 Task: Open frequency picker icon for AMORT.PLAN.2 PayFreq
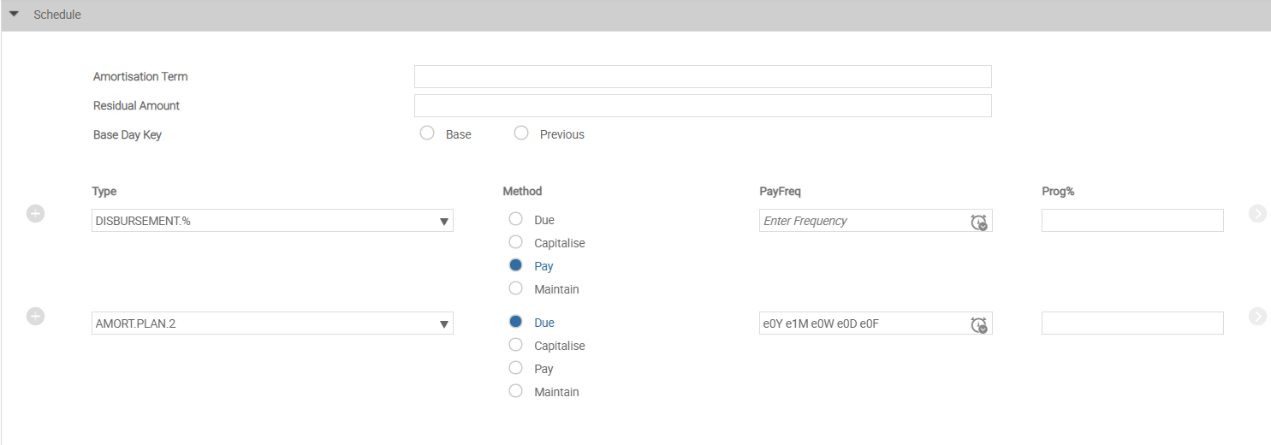979,324
